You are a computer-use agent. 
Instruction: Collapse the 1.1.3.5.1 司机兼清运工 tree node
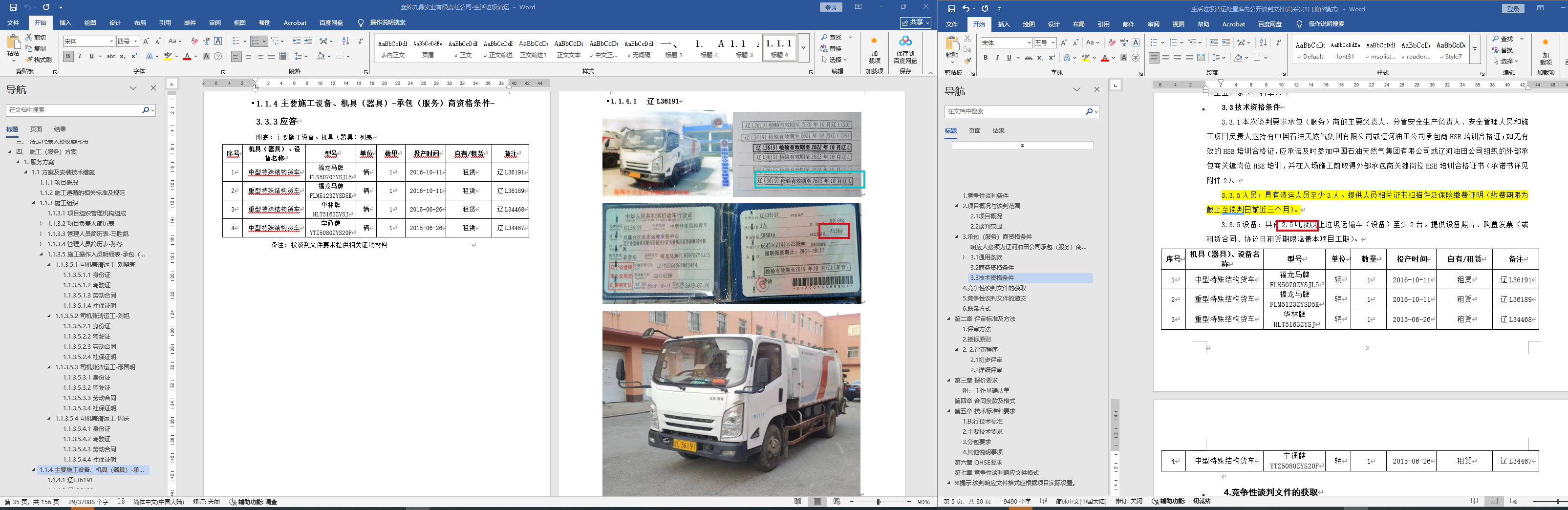coord(49,265)
